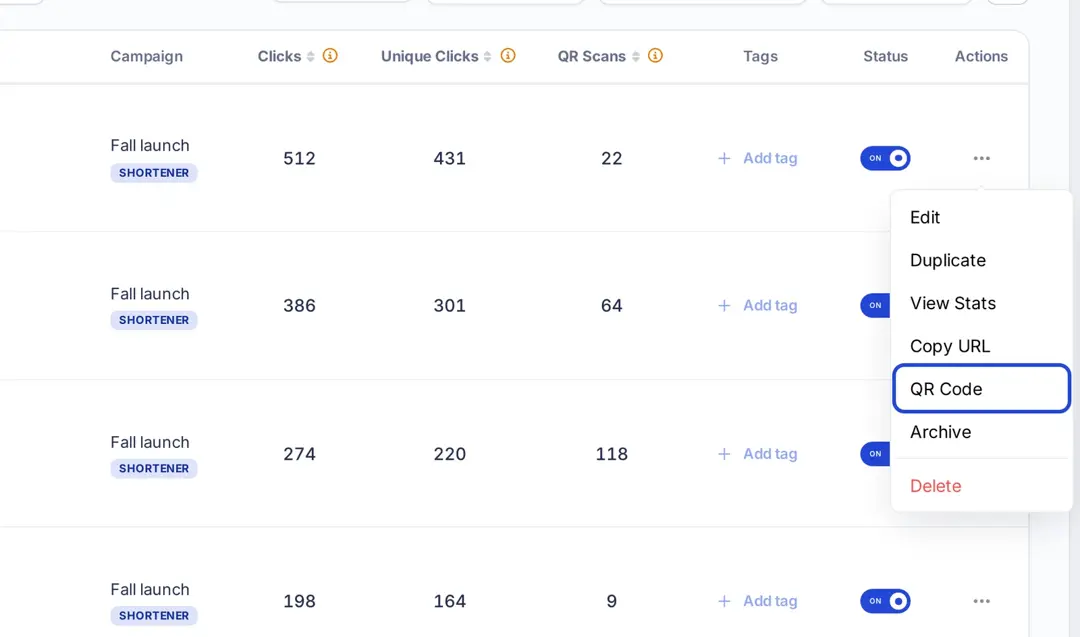
Task: Sort by the Clicks column arrows
Action: (x=311, y=56)
